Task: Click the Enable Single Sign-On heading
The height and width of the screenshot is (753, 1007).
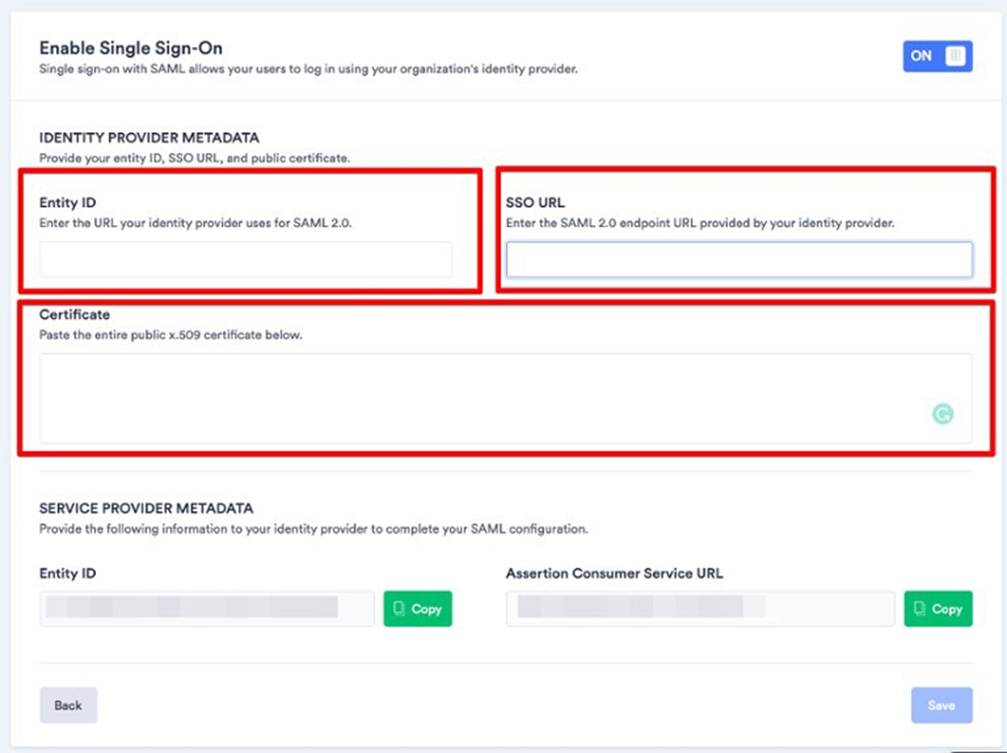Action: click(x=131, y=48)
